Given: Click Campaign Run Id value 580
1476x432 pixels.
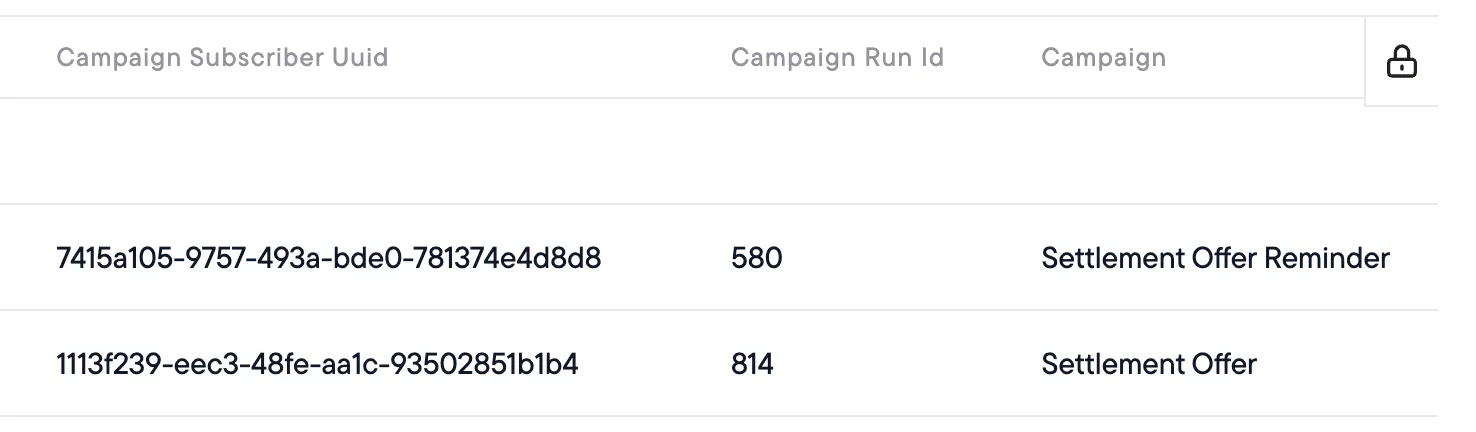Looking at the screenshot, I should coord(756,258).
